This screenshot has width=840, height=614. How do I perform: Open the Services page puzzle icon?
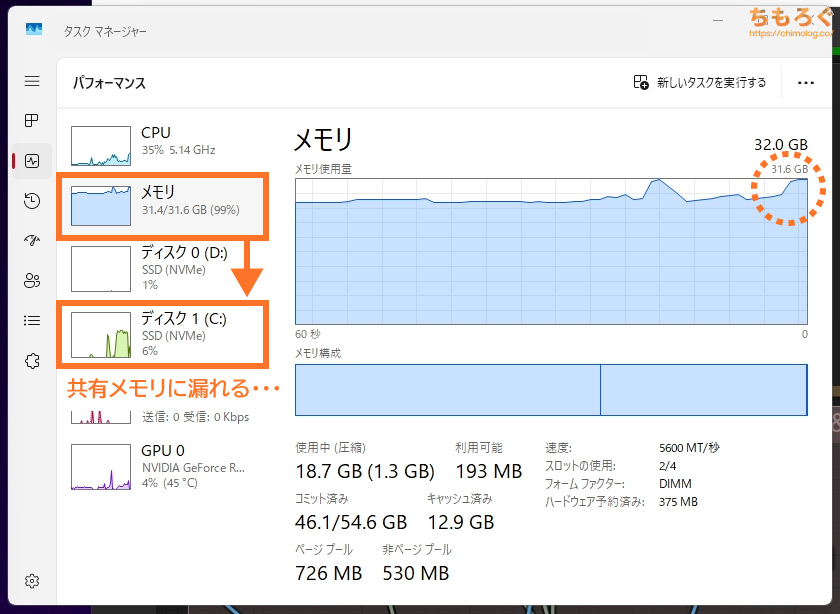tap(32, 361)
